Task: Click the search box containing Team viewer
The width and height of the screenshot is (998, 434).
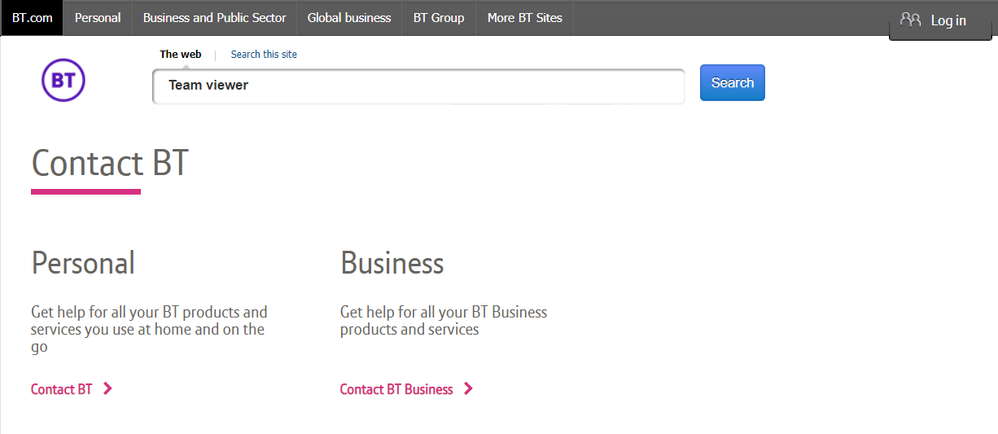Action: pos(419,86)
